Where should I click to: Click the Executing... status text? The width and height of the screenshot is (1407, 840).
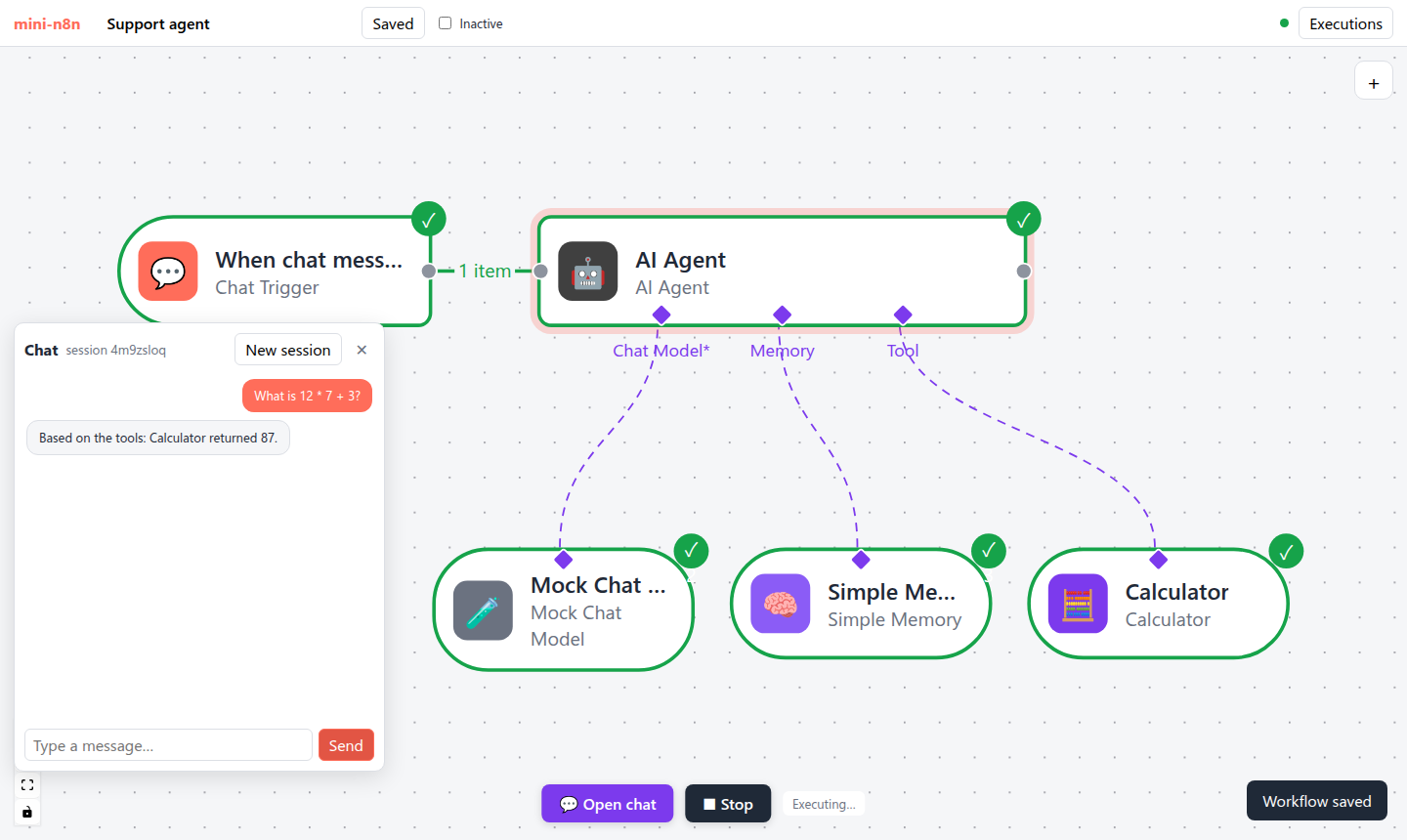[x=824, y=804]
